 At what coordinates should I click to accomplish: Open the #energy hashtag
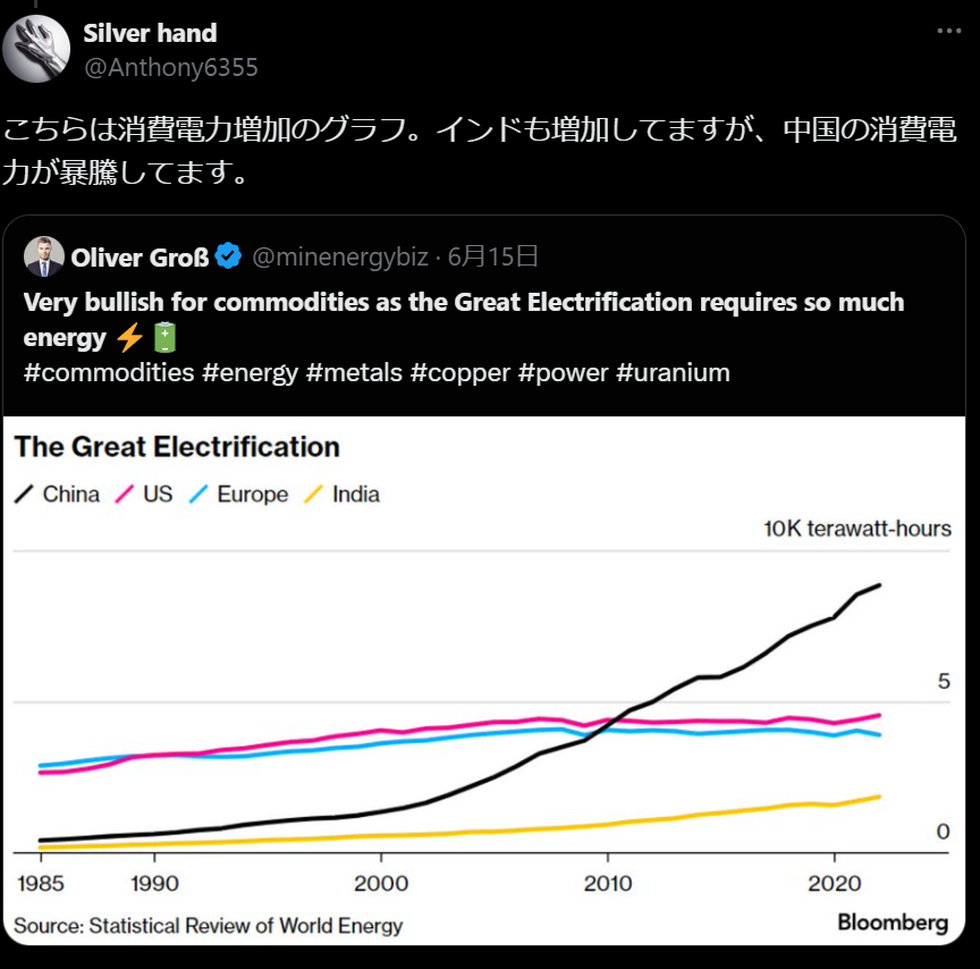(x=249, y=373)
